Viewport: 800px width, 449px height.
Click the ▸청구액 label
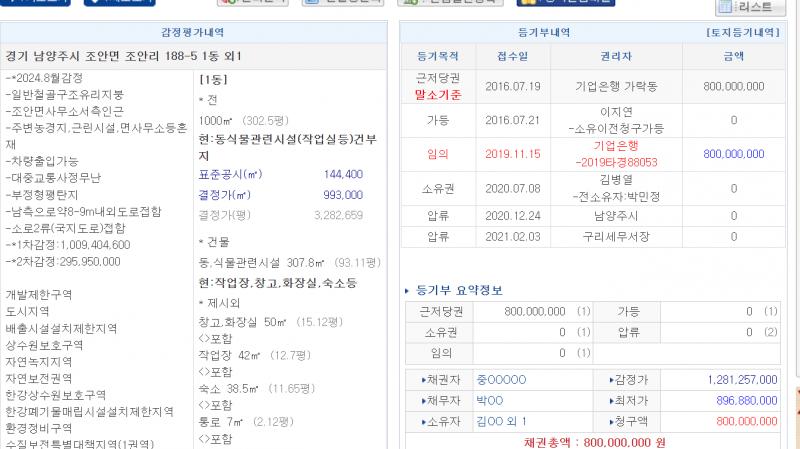(x=628, y=421)
